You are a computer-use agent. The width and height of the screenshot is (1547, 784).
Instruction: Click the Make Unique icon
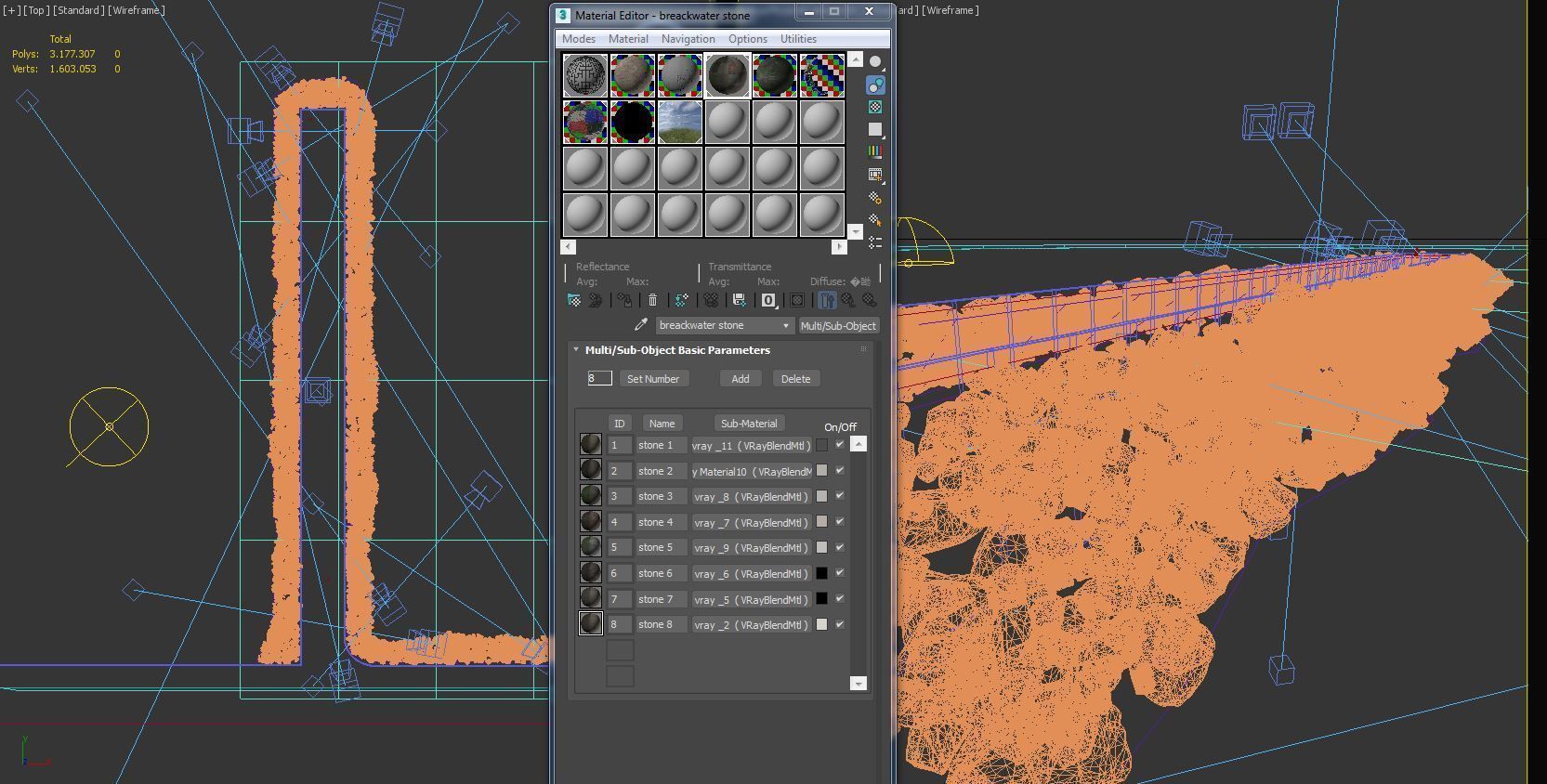pyautogui.click(x=711, y=300)
